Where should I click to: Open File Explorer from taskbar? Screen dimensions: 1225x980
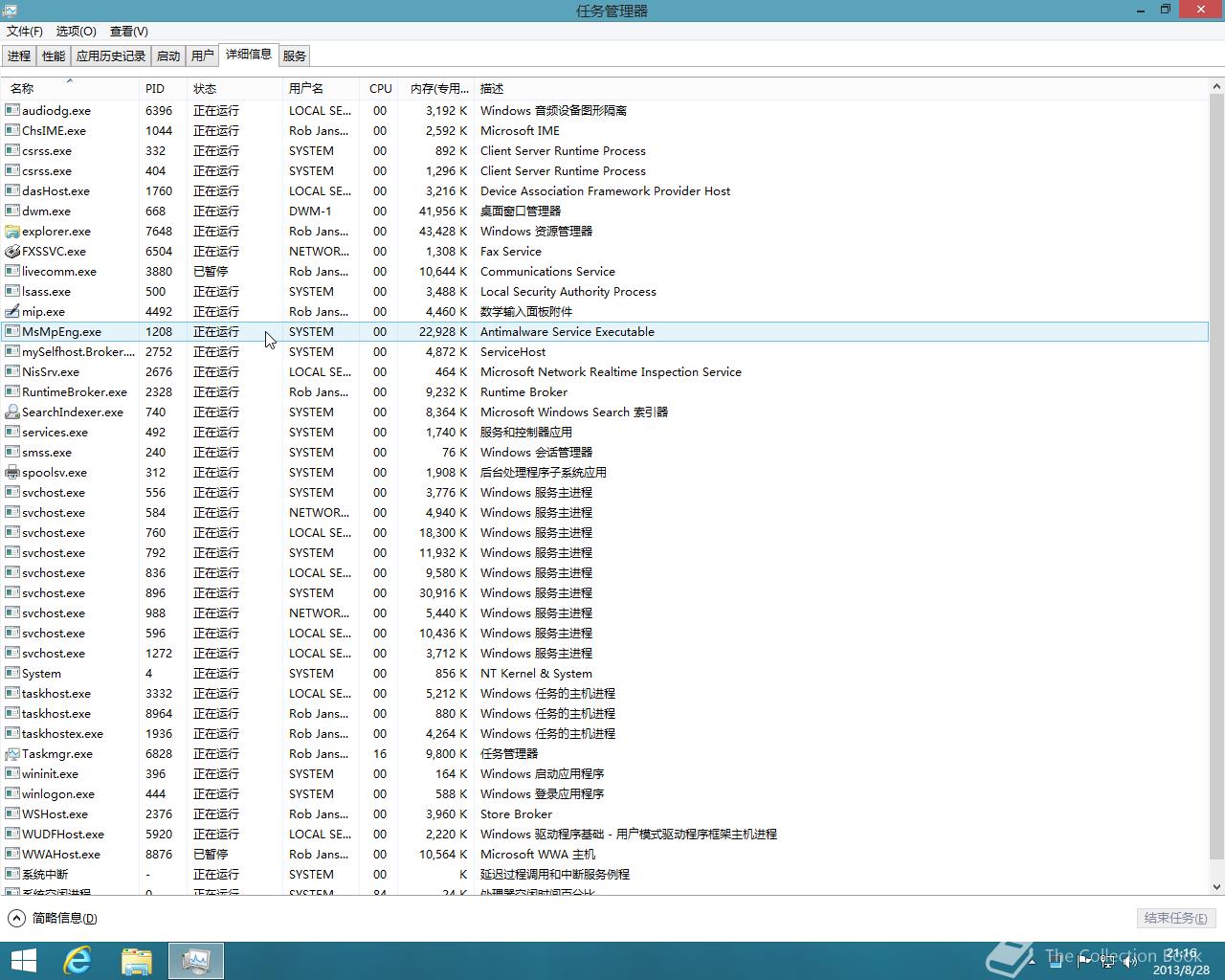coord(137,961)
